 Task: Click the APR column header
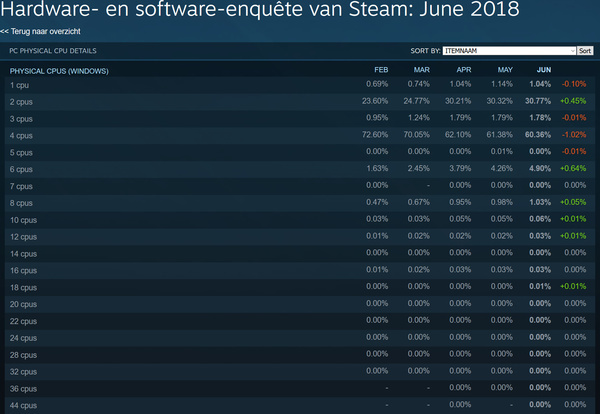[x=464, y=70]
